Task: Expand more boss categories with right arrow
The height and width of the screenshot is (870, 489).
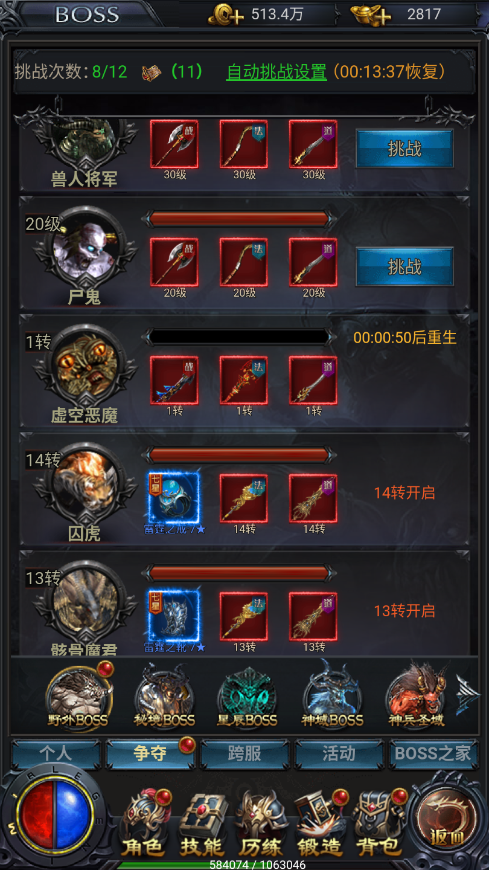Action: [467, 695]
